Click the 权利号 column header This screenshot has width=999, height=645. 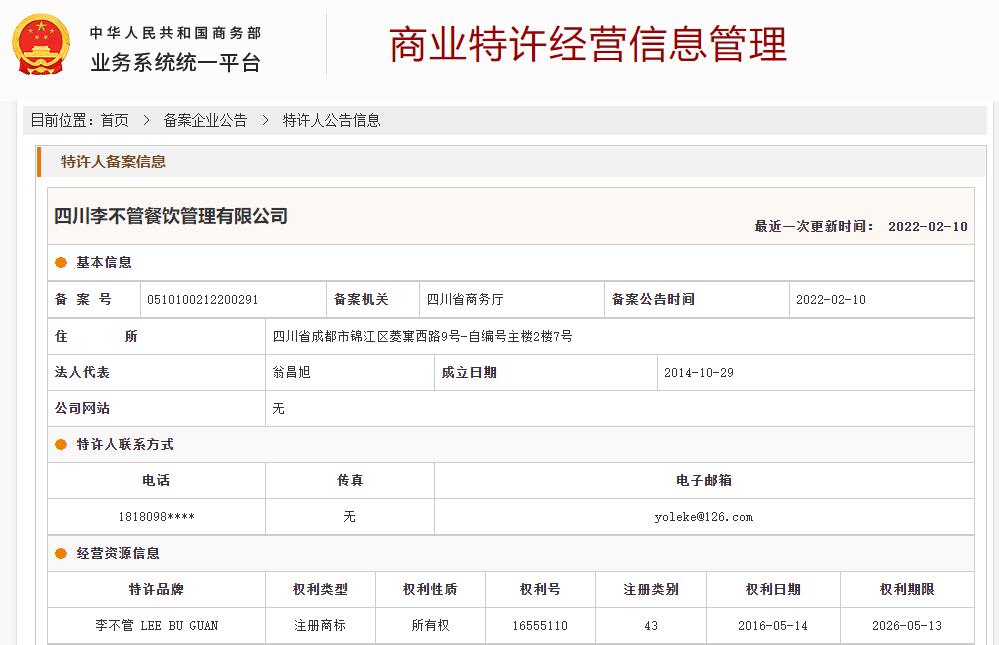[540, 590]
